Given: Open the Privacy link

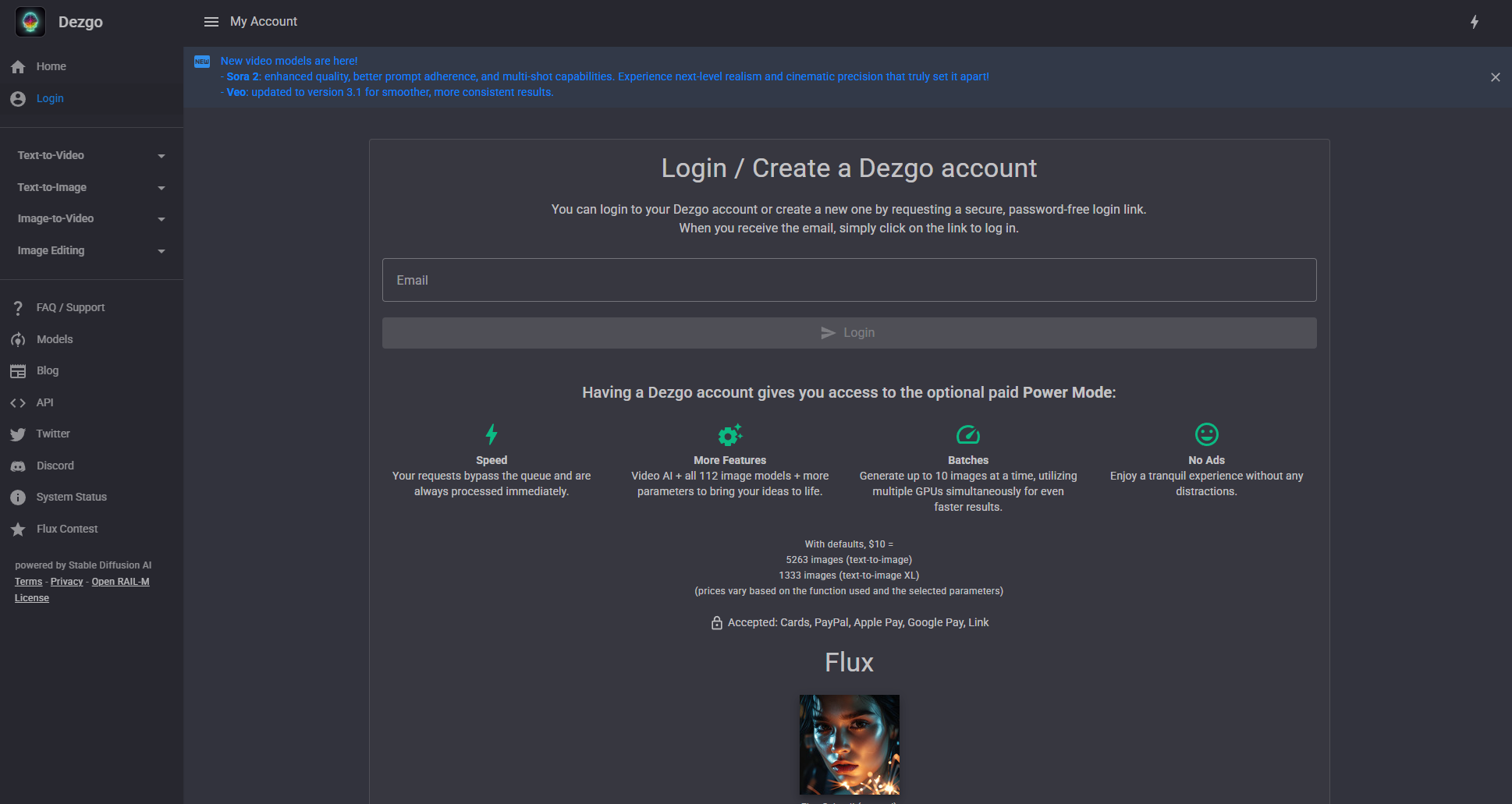Looking at the screenshot, I should tap(66, 582).
